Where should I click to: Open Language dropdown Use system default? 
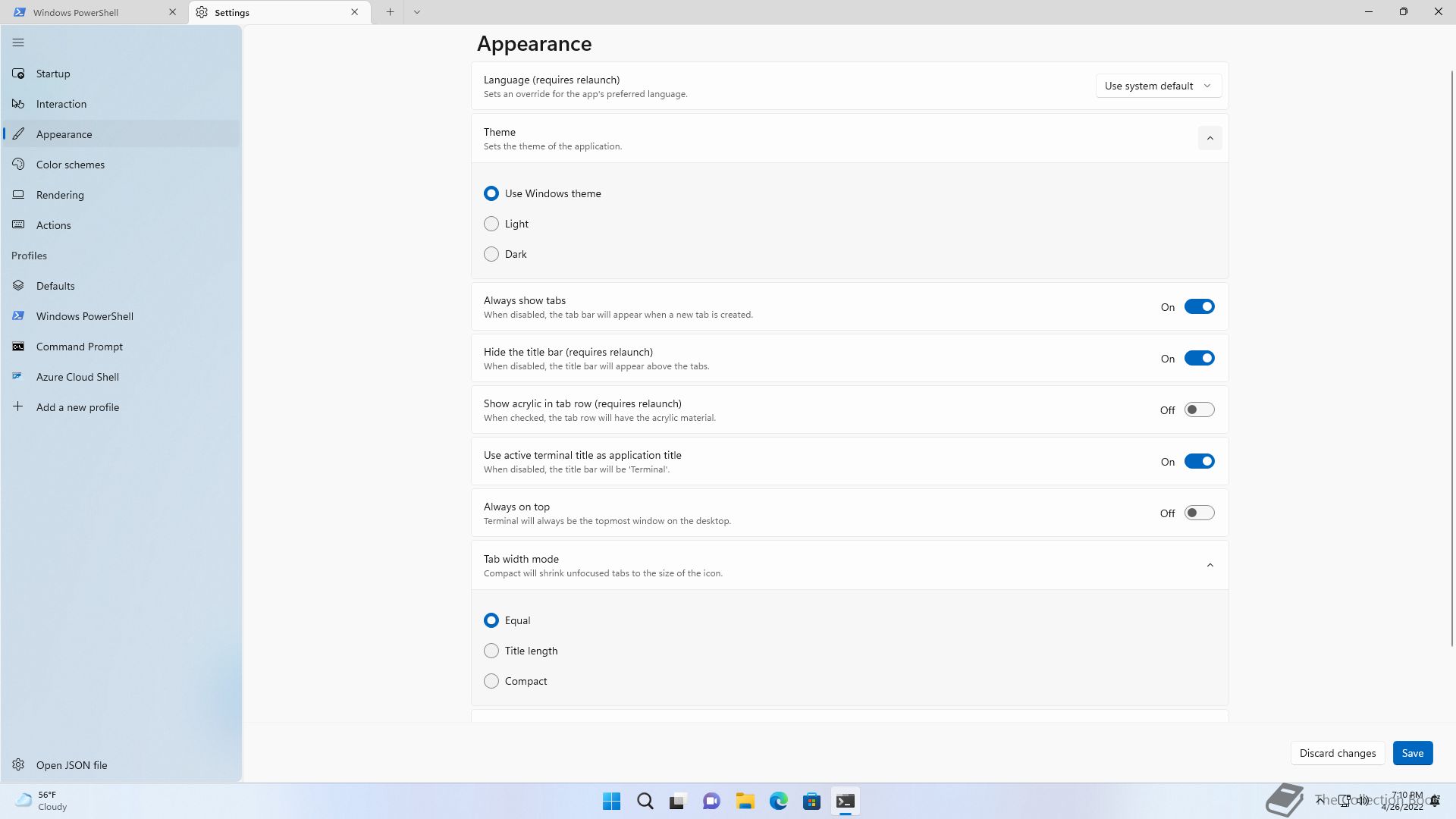(1158, 86)
